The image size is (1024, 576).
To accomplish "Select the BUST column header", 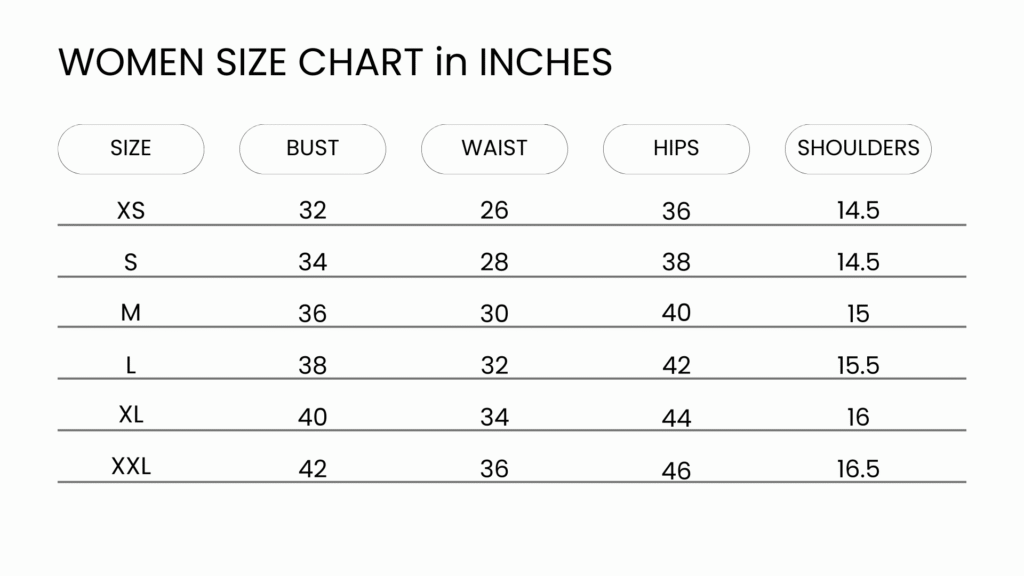I will 312,149.
